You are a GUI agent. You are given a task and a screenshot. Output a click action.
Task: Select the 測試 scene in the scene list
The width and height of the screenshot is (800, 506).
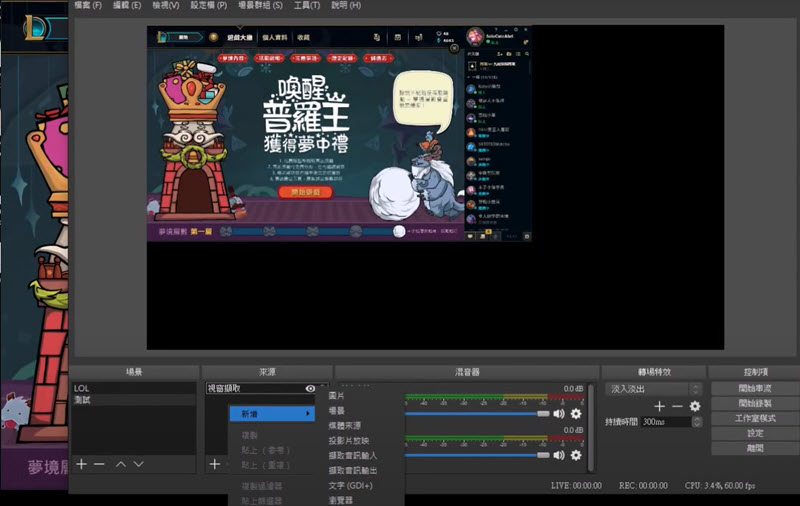click(x=134, y=400)
